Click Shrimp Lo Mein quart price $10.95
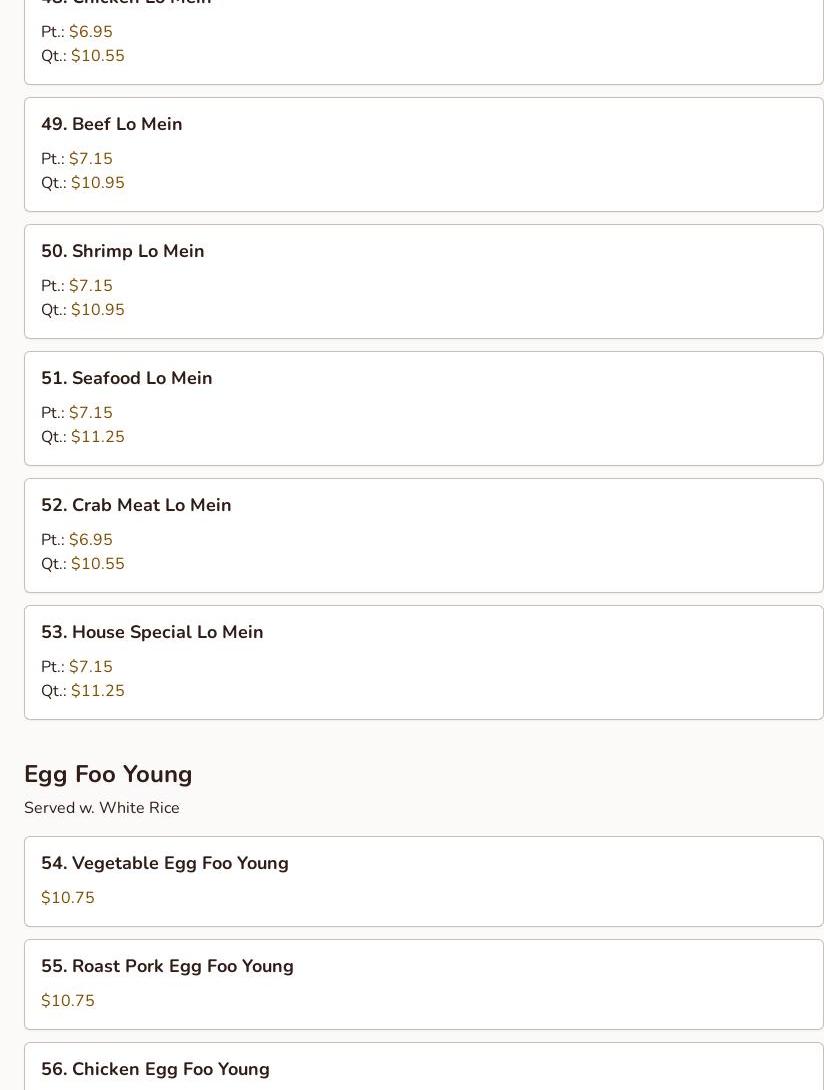The width and height of the screenshot is (824, 1090). click(x=97, y=309)
